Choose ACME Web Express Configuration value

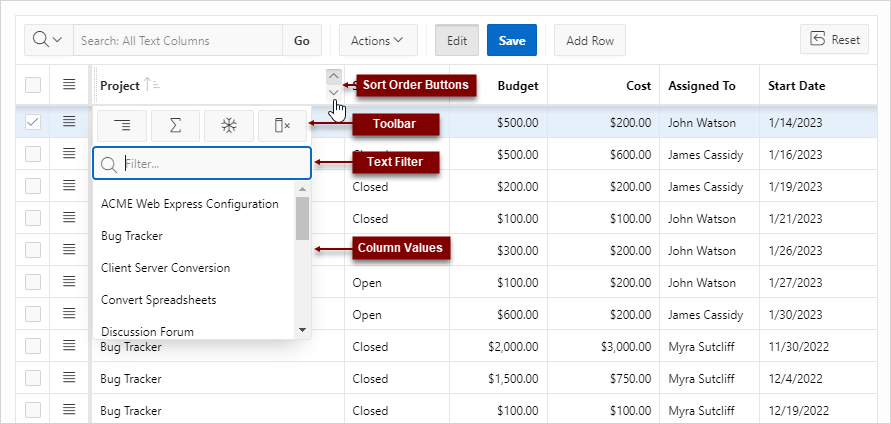coord(190,204)
